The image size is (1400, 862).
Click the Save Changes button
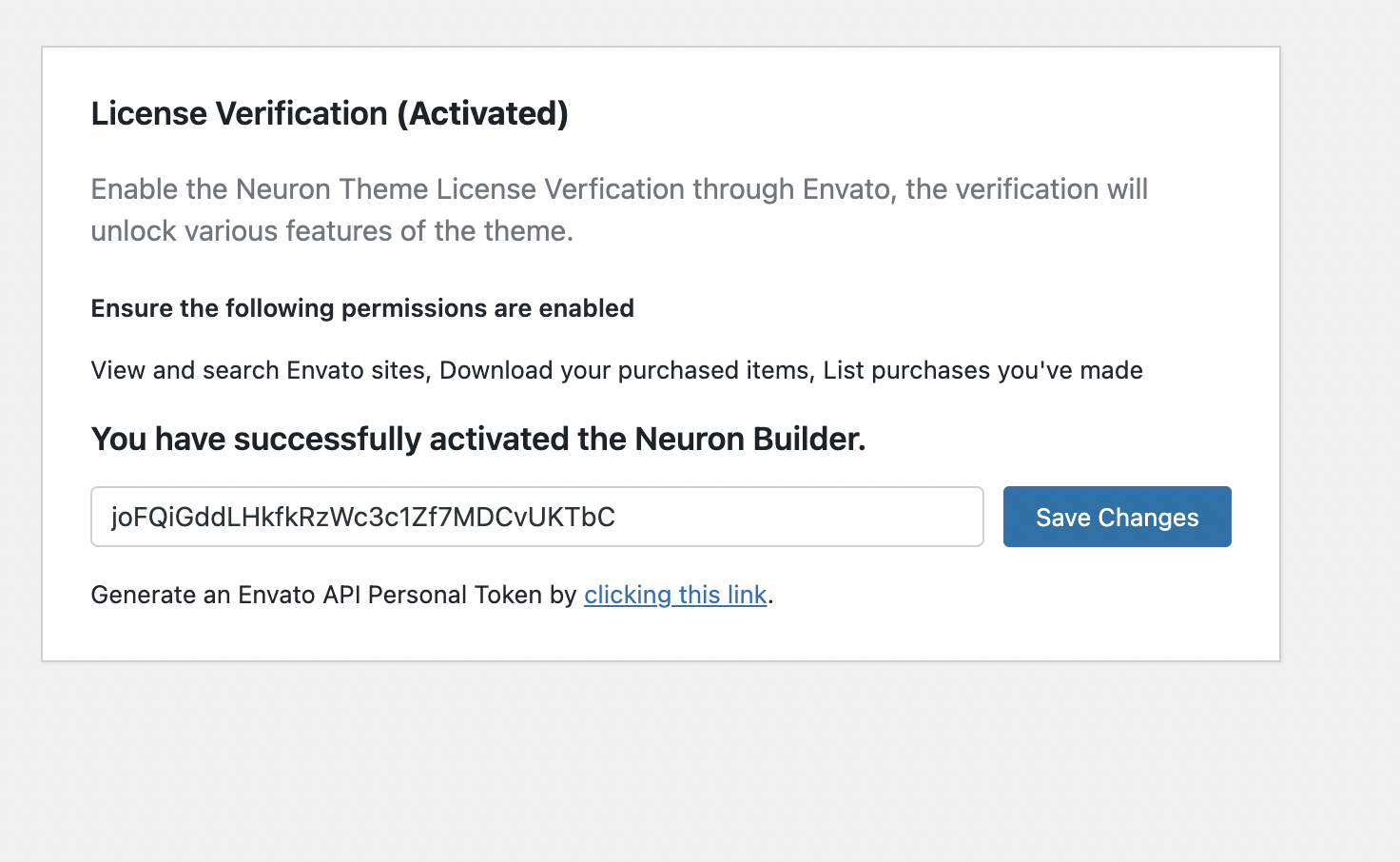[1117, 517]
